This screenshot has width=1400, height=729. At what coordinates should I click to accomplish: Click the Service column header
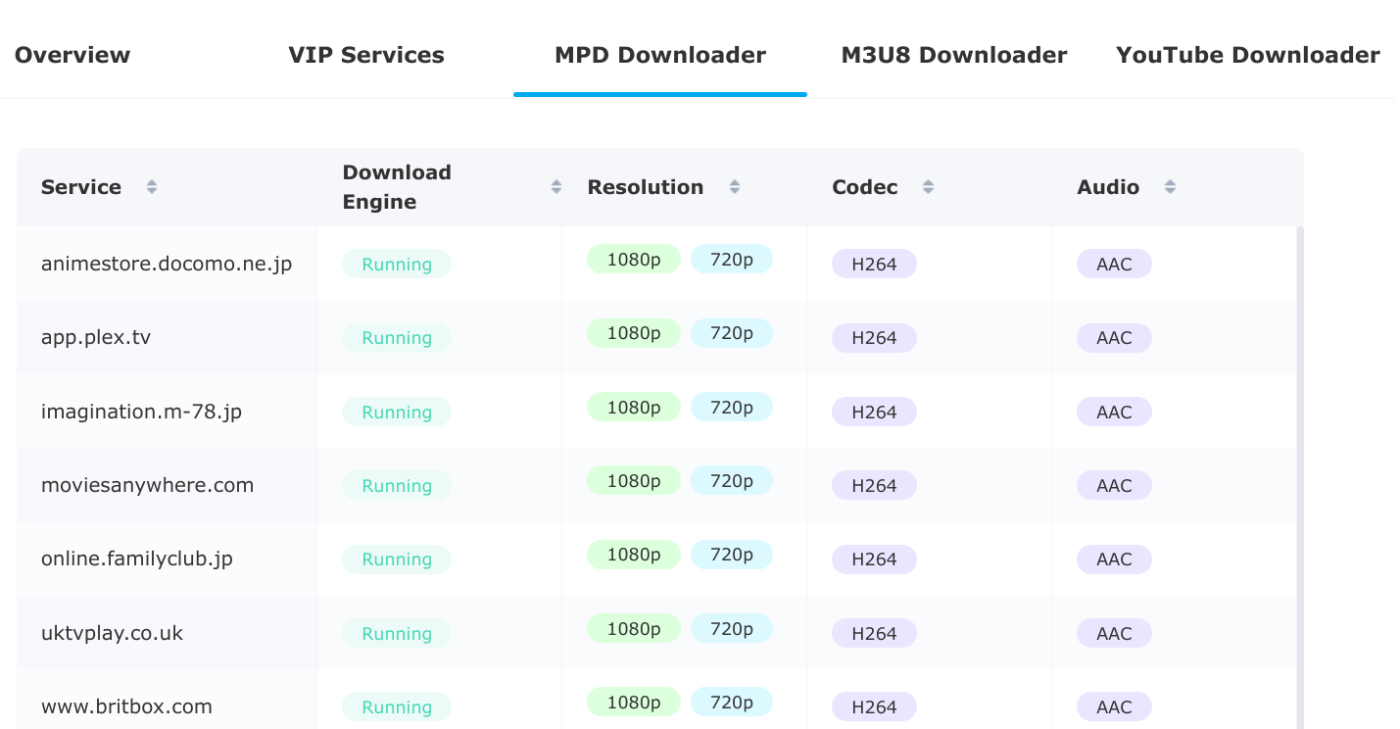coord(167,187)
